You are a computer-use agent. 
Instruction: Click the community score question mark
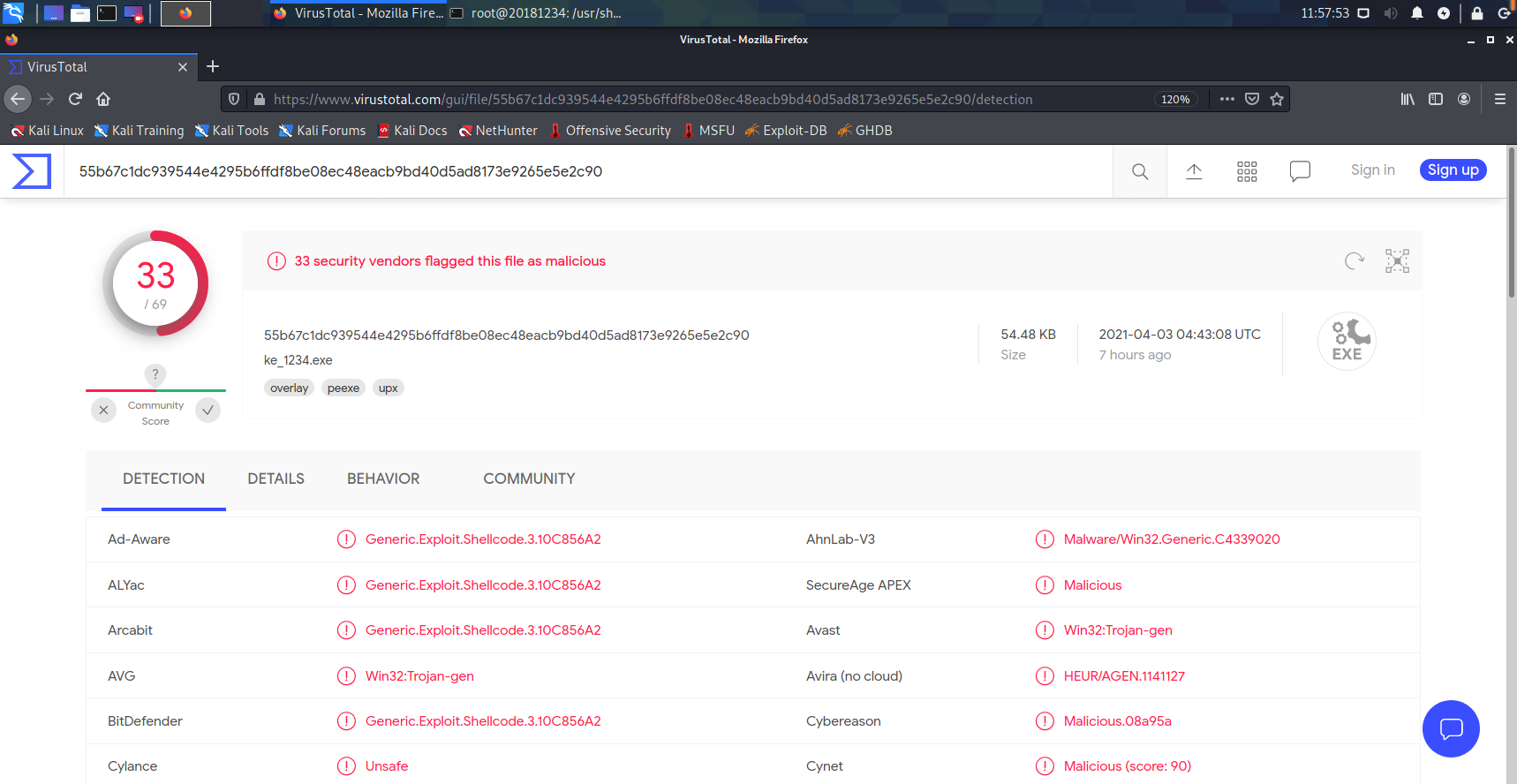[155, 374]
